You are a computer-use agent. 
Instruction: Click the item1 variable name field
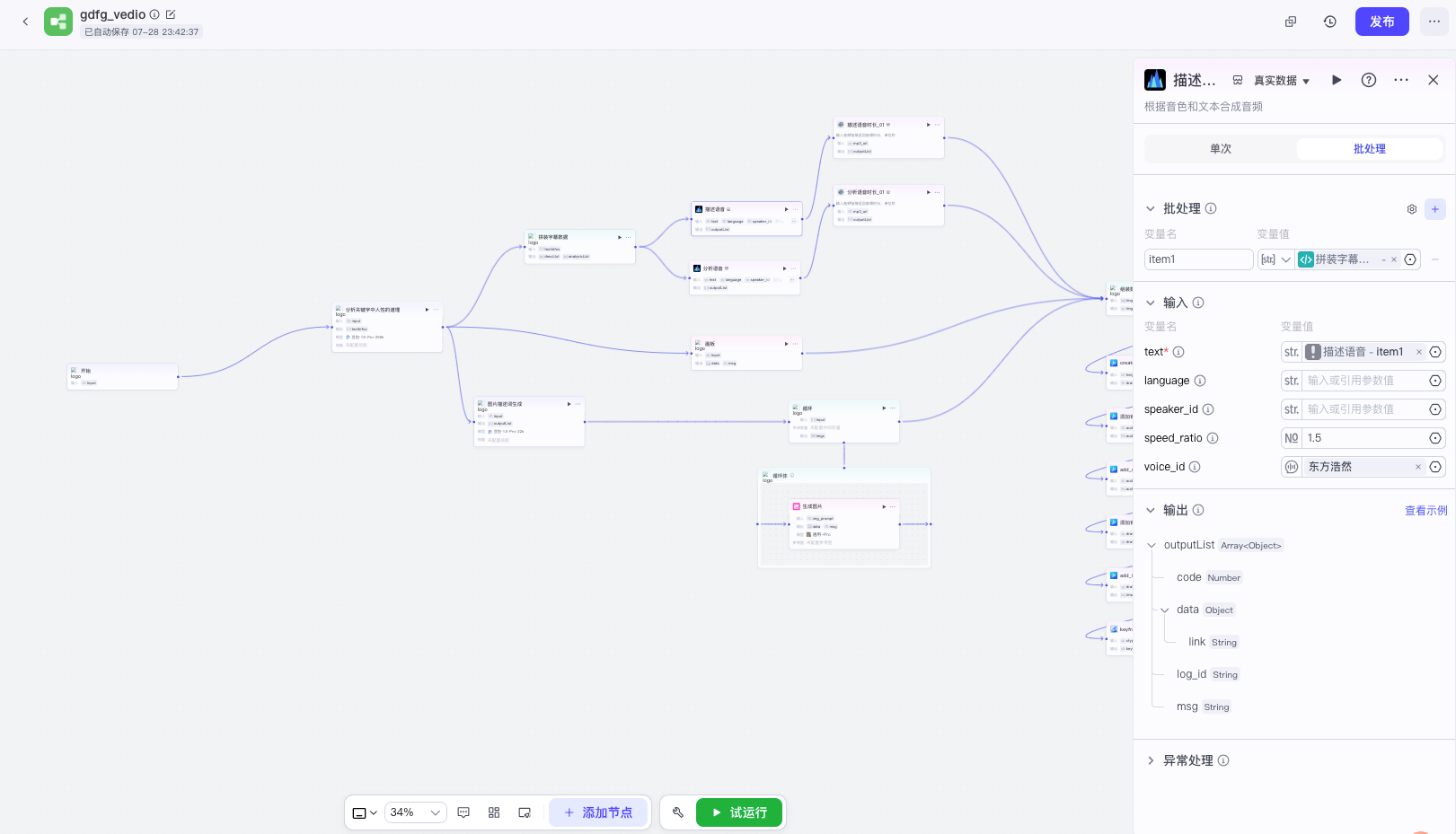(x=1199, y=259)
